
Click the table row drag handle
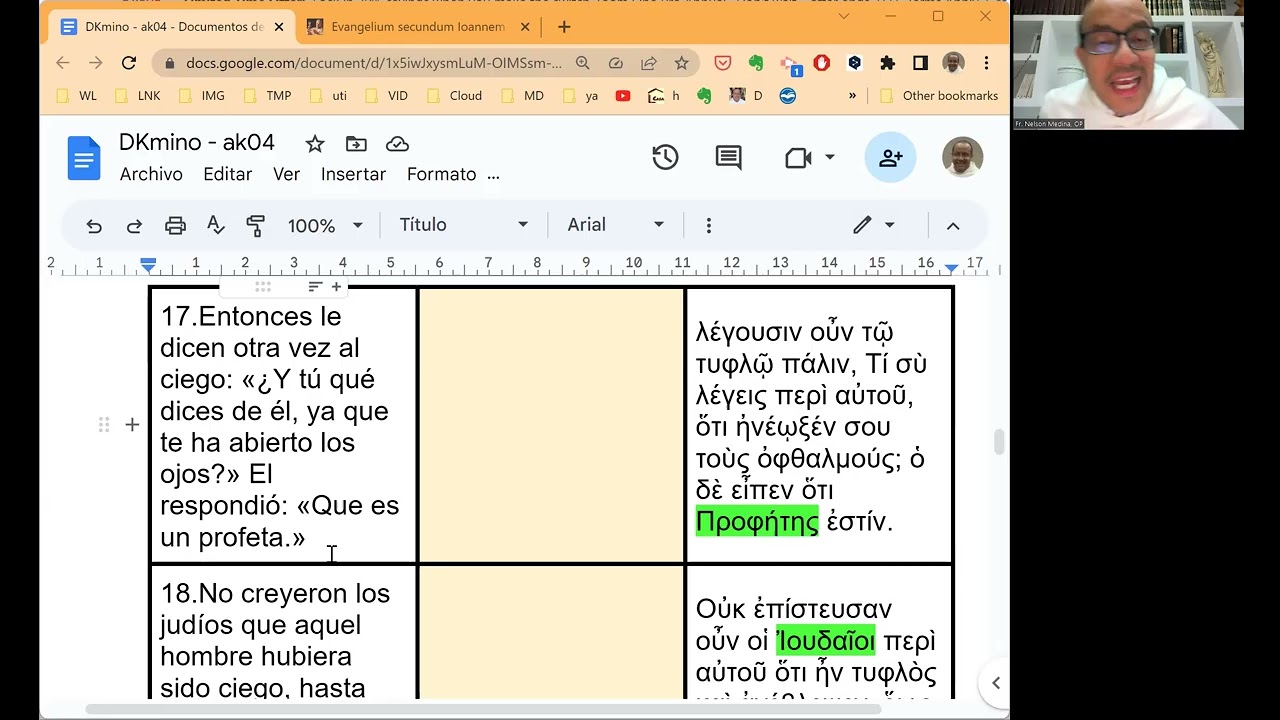[103, 425]
